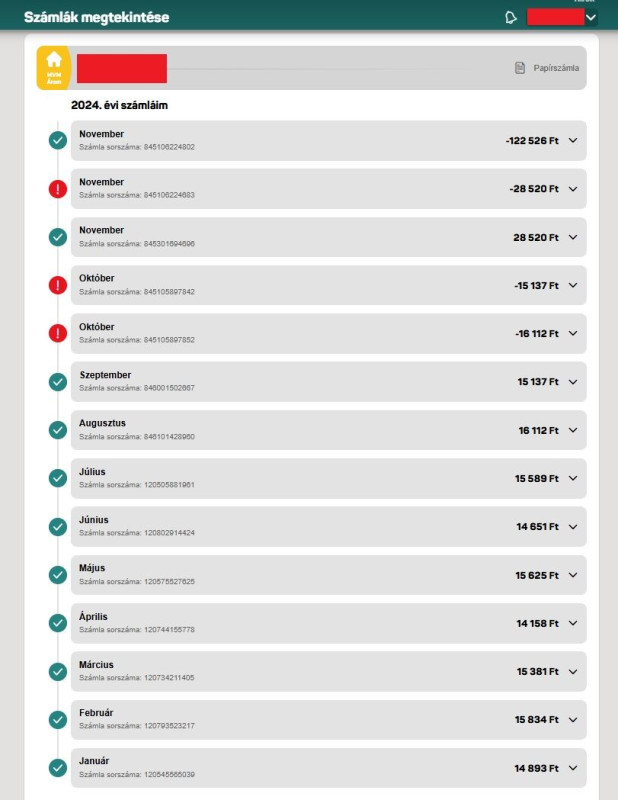The height and width of the screenshot is (800, 618).
Task: Click green checkmark icon beside Január invoice
Action: point(58,768)
